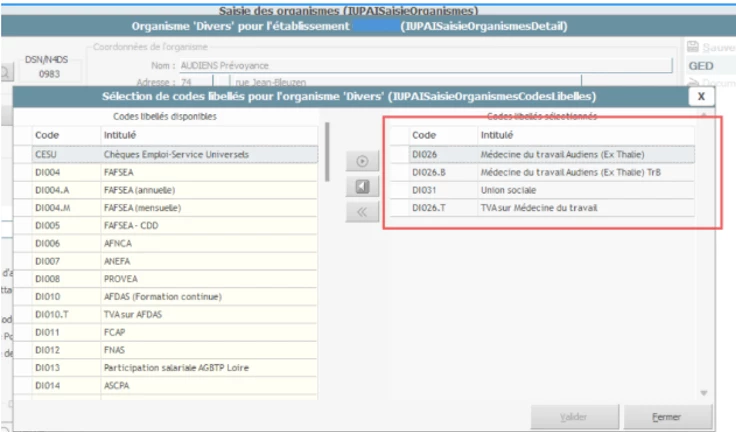
Task: Select FAFSEA (mensuelle) label
Action: 142,208
